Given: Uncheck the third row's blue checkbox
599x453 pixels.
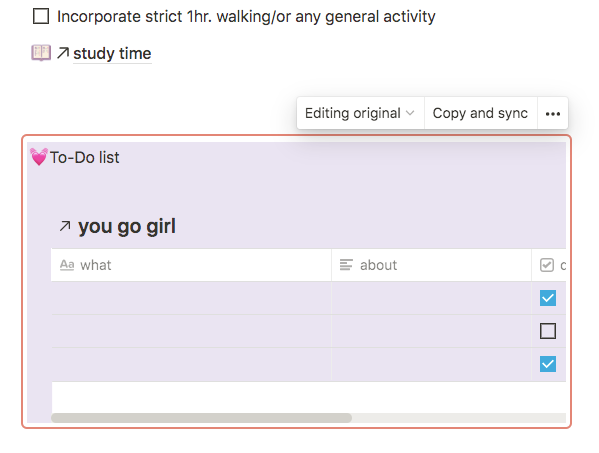Looking at the screenshot, I should click(548, 364).
